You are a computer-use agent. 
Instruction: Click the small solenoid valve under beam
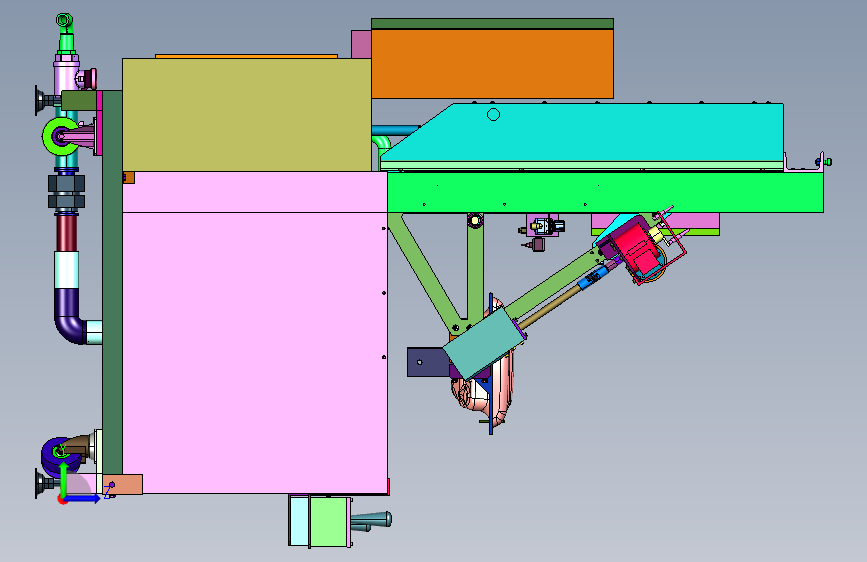click(542, 226)
